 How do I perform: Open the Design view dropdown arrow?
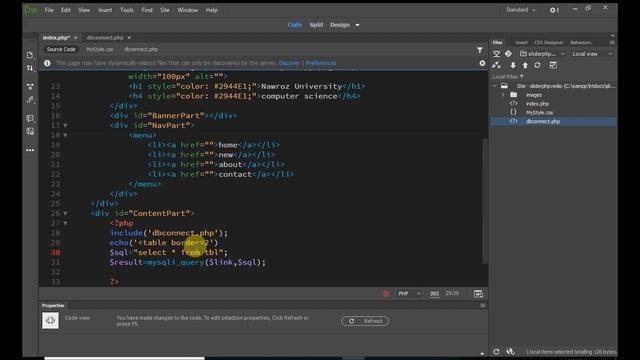click(x=357, y=25)
